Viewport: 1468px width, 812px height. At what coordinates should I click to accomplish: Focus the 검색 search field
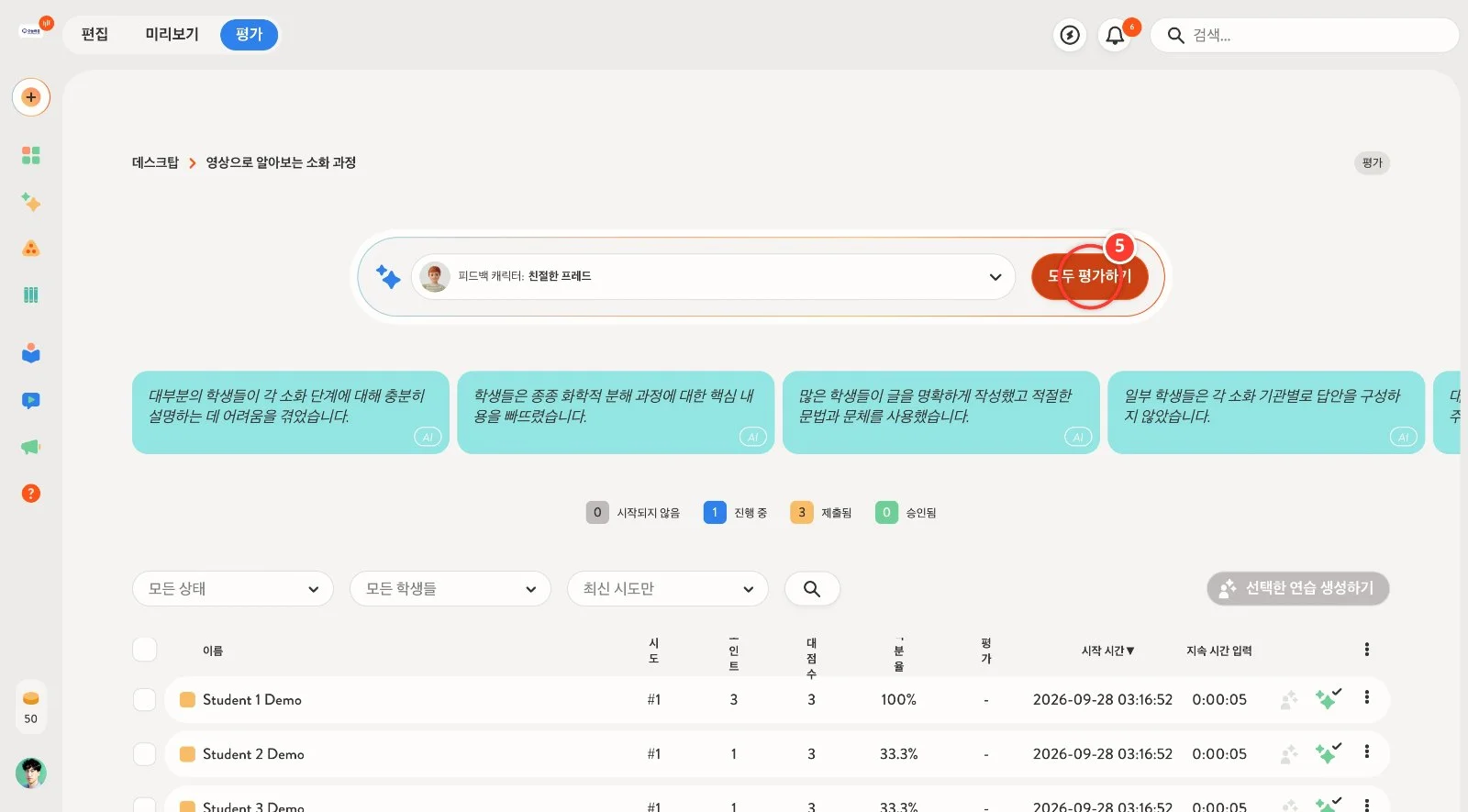pos(1305,35)
